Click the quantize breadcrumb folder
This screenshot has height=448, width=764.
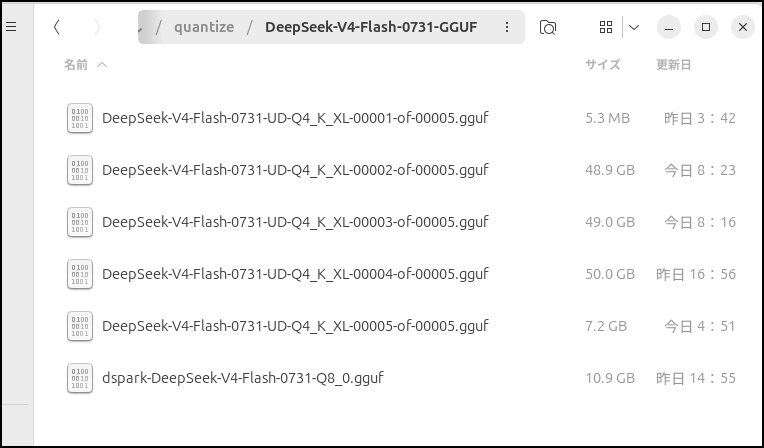pyautogui.click(x=204, y=27)
